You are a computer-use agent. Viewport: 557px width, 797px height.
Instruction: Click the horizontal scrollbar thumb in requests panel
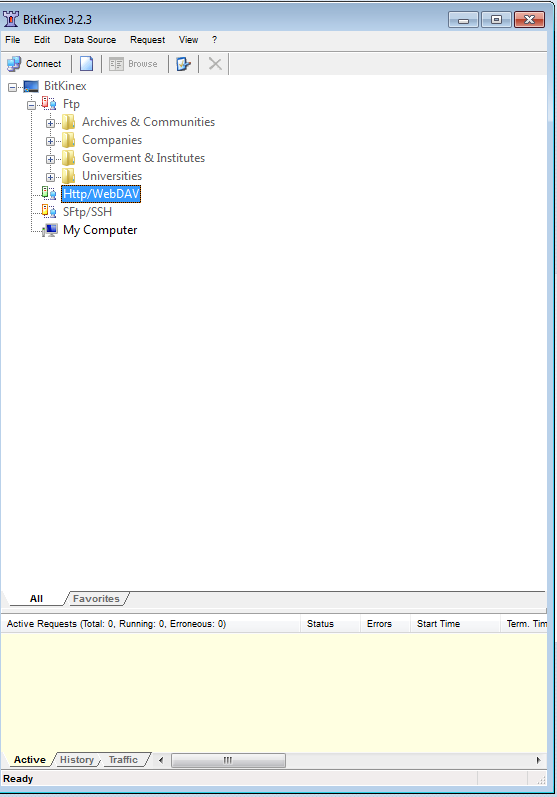pyautogui.click(x=228, y=760)
